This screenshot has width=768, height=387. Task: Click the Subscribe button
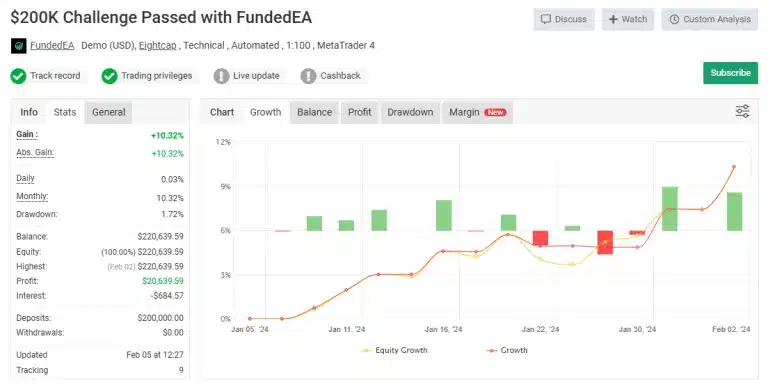[730, 73]
